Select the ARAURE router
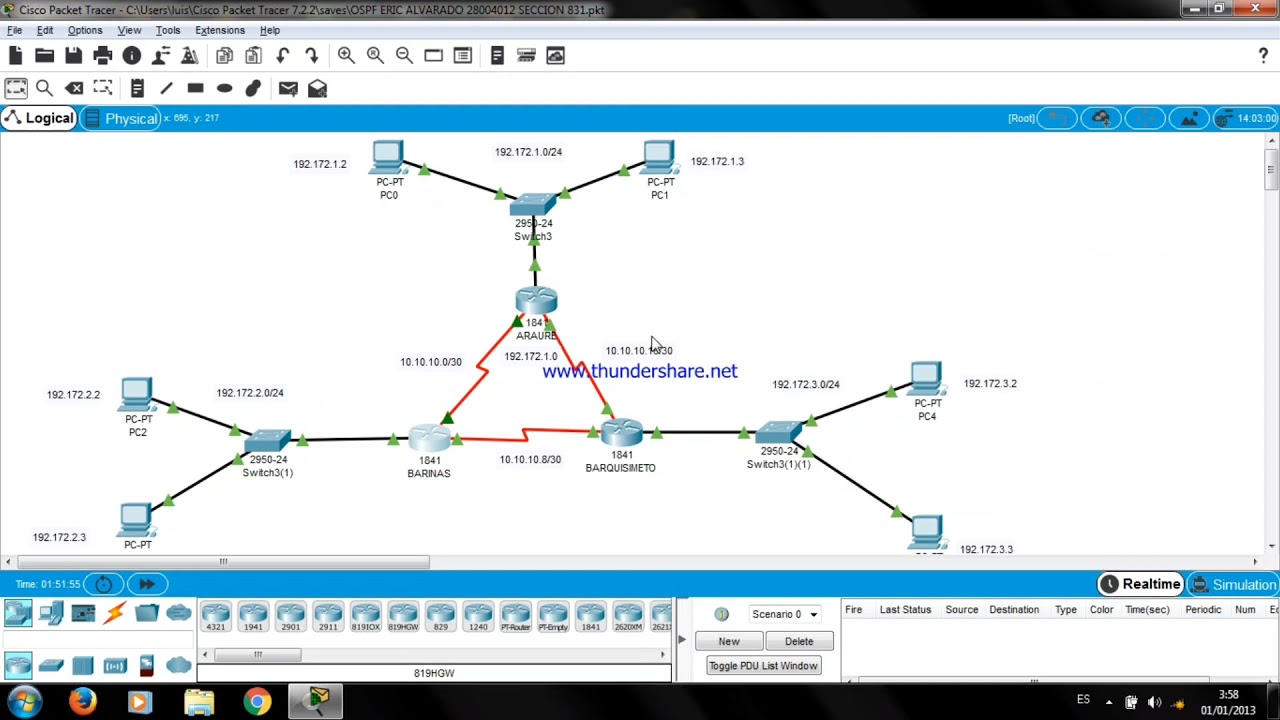Image resolution: width=1280 pixels, height=720 pixels. (x=536, y=302)
